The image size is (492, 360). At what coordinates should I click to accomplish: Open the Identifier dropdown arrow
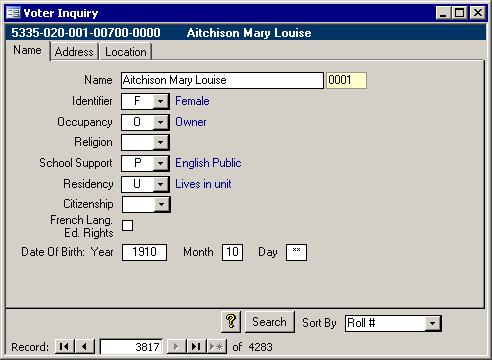click(161, 101)
